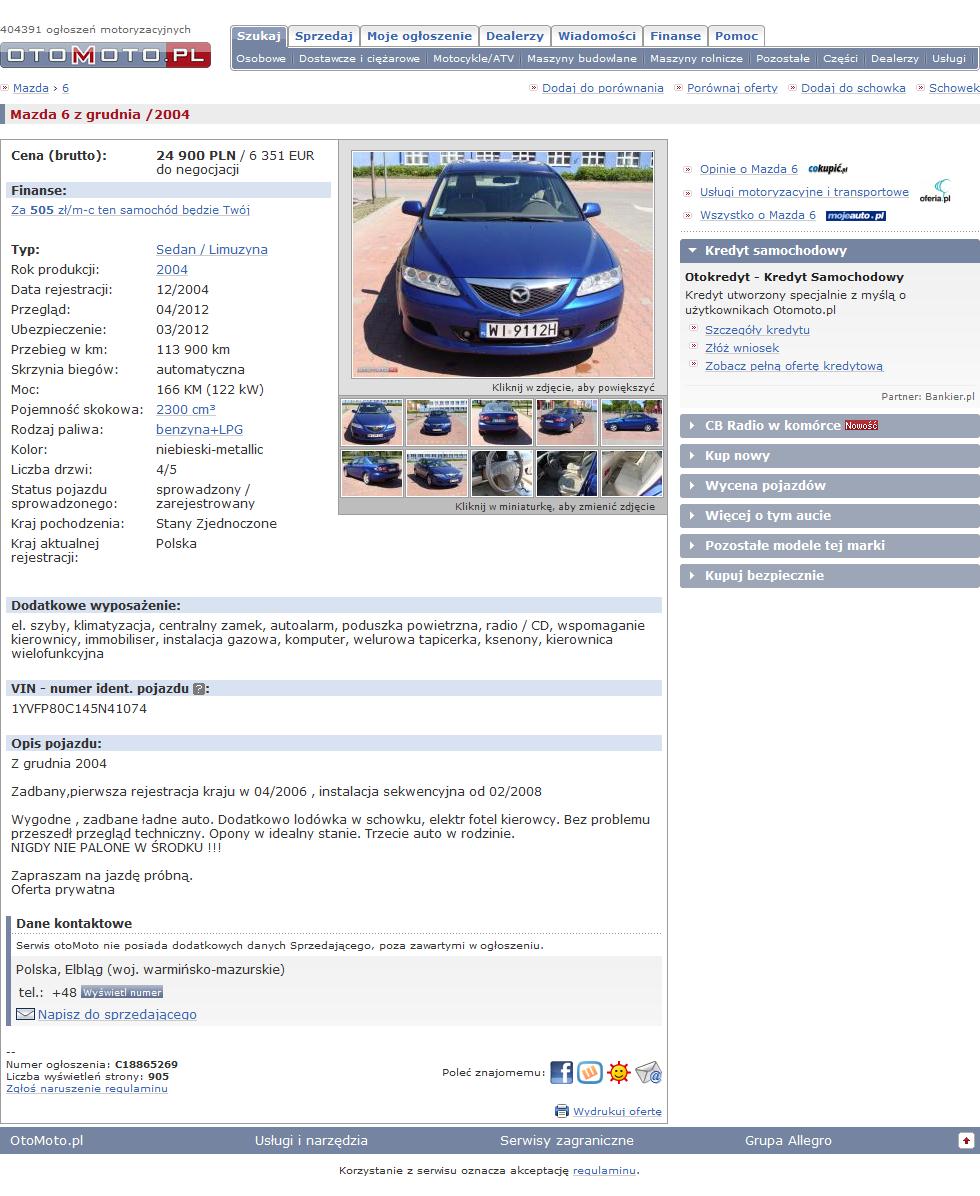This screenshot has height=1196, width=980.
Task: Open Opinie o Mazda 6
Action: click(x=749, y=169)
